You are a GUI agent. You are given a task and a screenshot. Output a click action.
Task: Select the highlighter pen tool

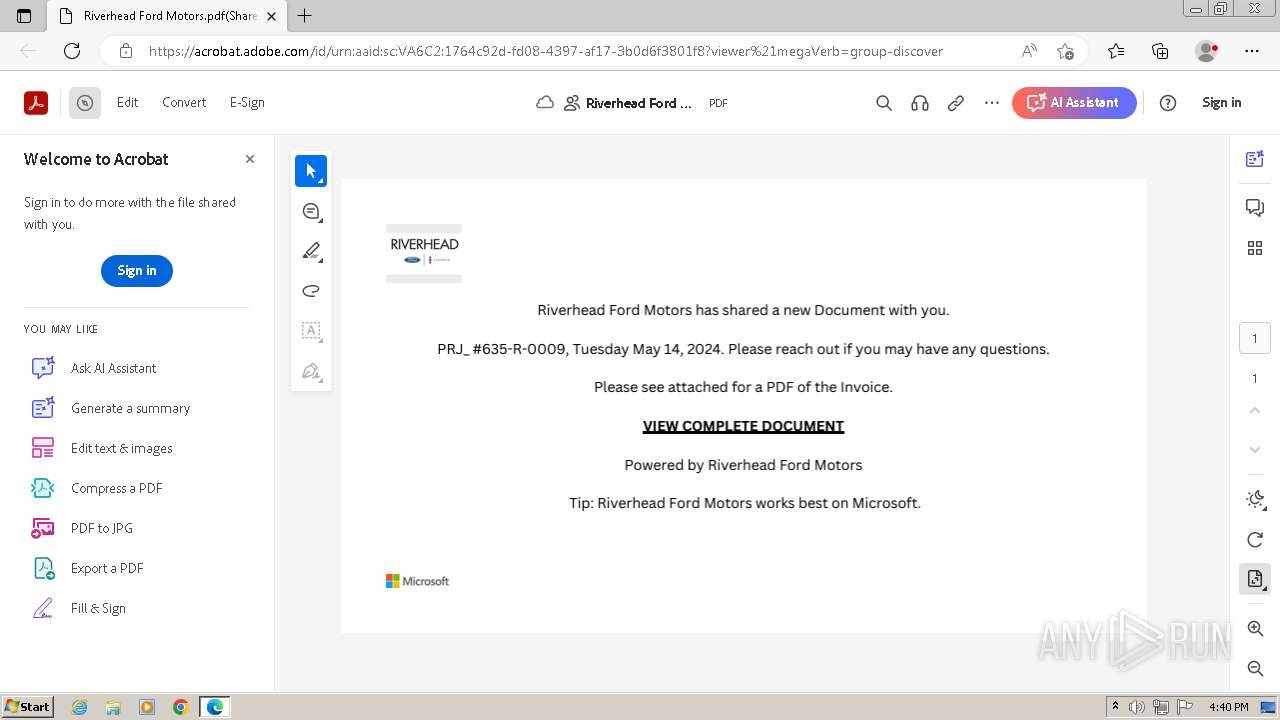311,251
